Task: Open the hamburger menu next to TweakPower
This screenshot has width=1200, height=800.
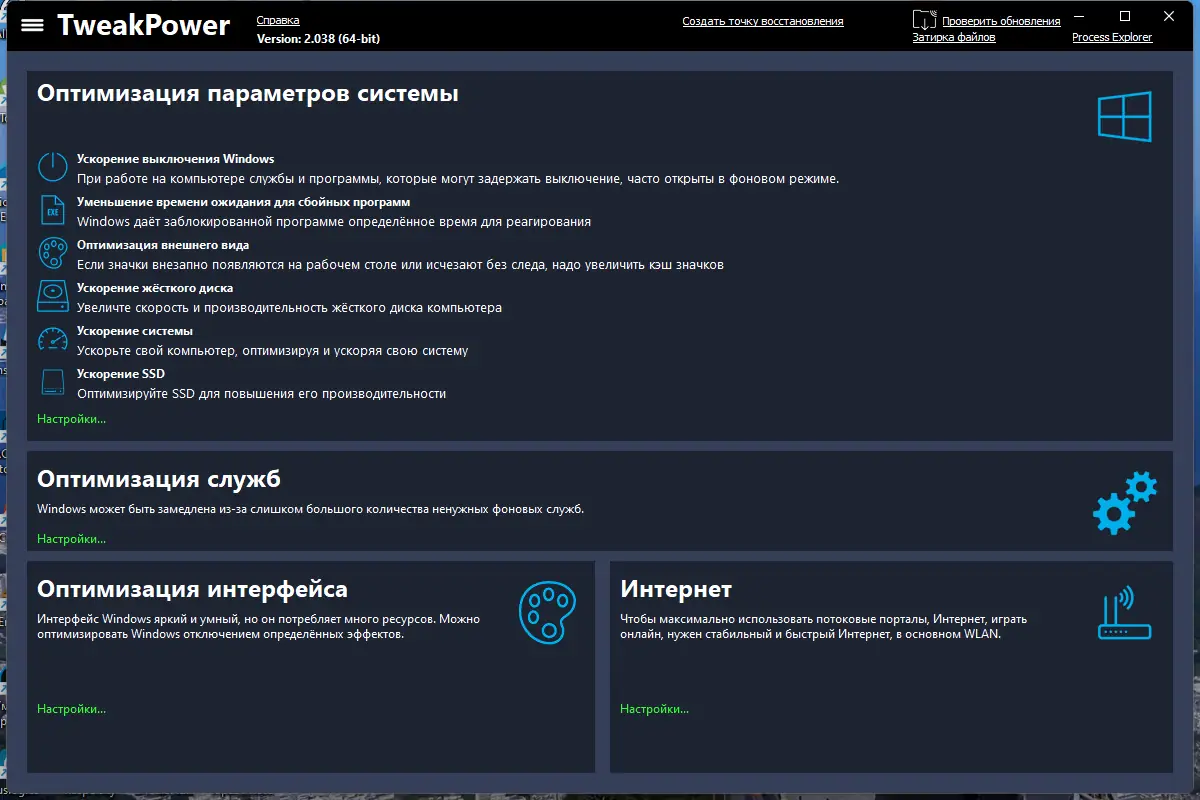Action: 32,25
